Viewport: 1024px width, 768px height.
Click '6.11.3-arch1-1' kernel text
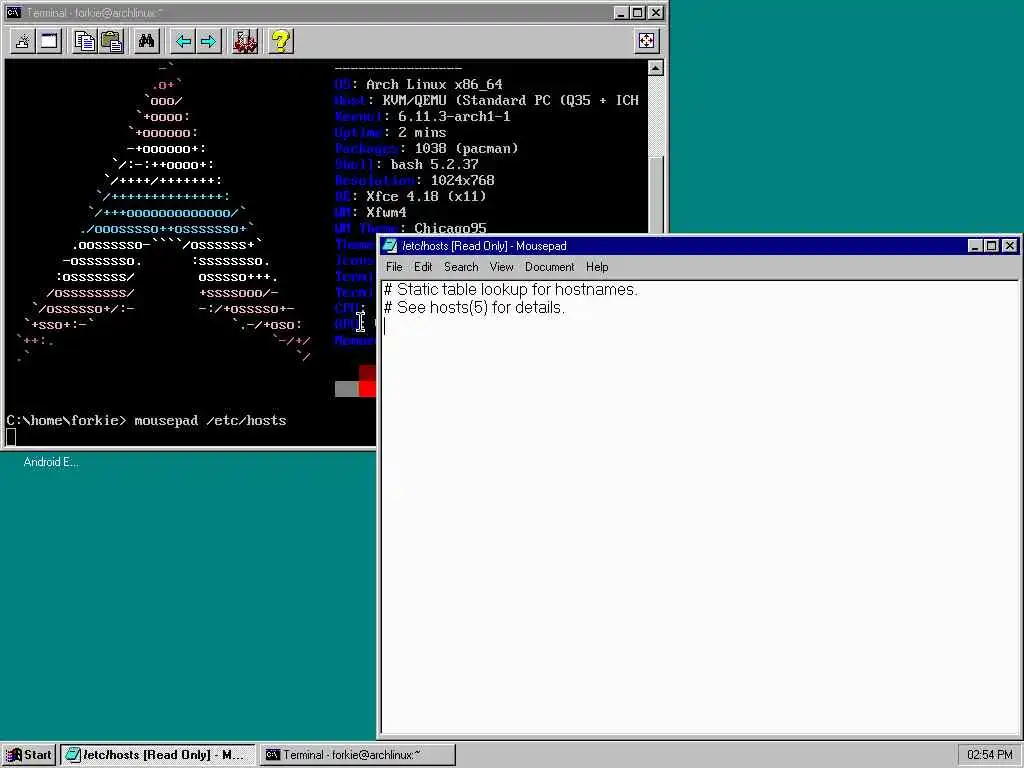point(454,116)
